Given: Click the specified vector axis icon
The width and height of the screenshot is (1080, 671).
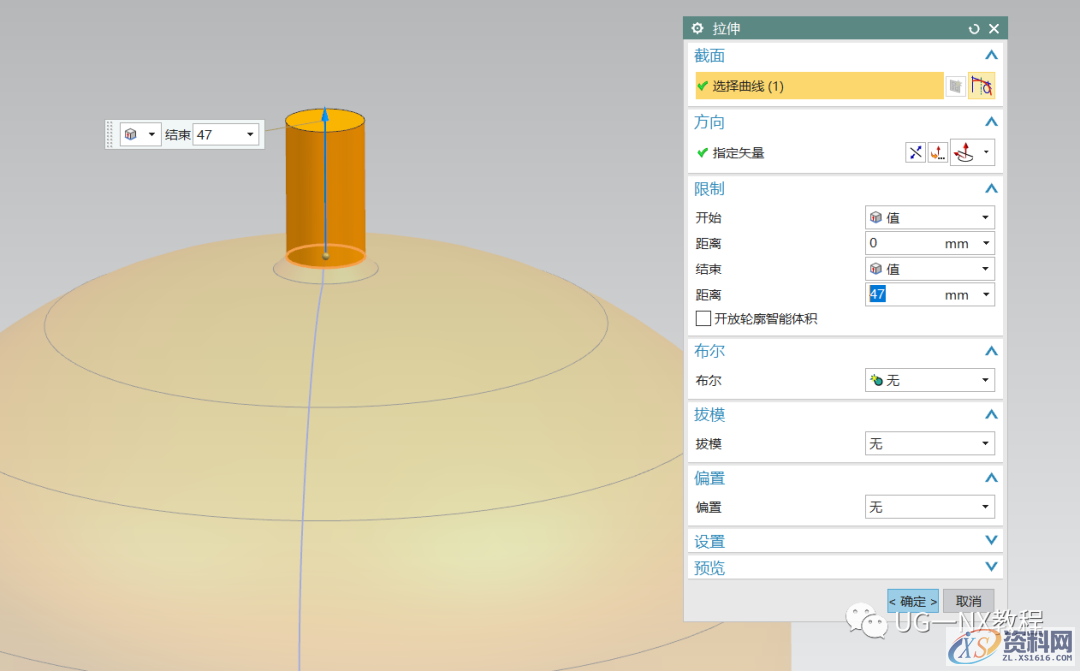Looking at the screenshot, I should pos(964,152).
